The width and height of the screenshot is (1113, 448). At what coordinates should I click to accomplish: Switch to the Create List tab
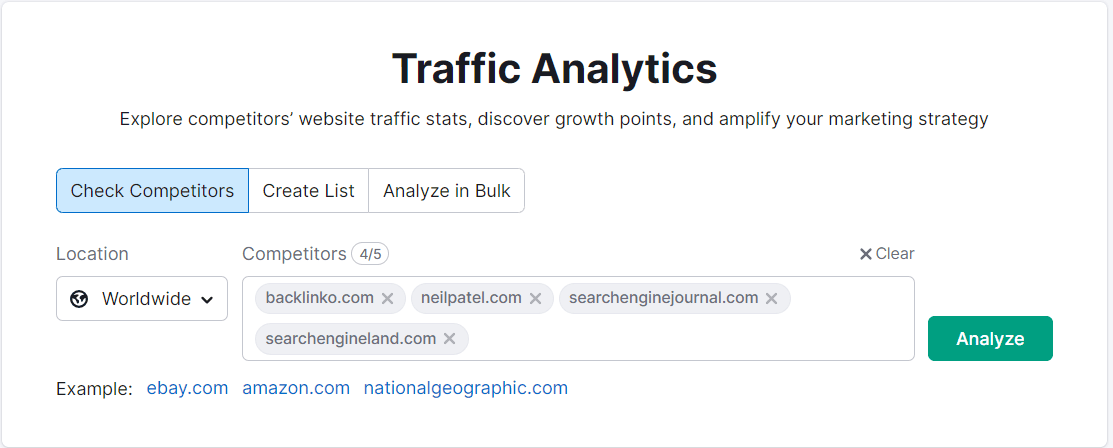click(x=308, y=190)
